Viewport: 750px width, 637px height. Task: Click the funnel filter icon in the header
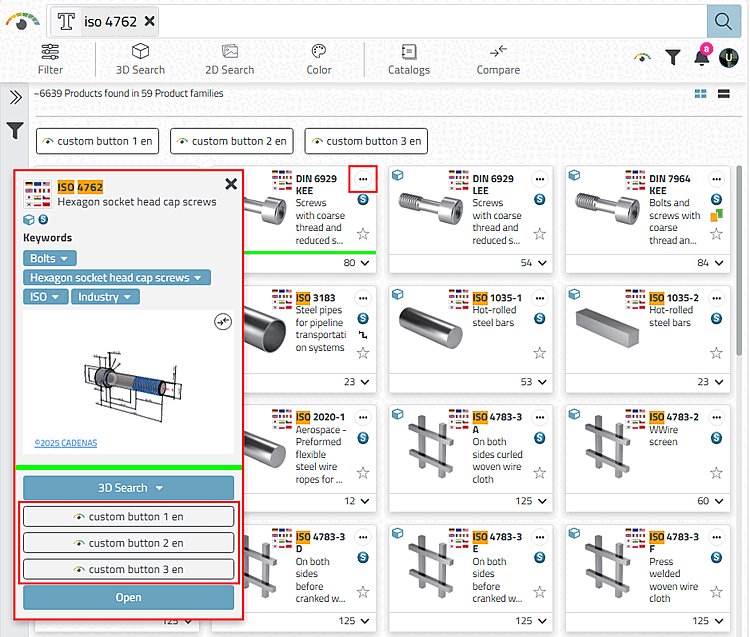tap(673, 57)
